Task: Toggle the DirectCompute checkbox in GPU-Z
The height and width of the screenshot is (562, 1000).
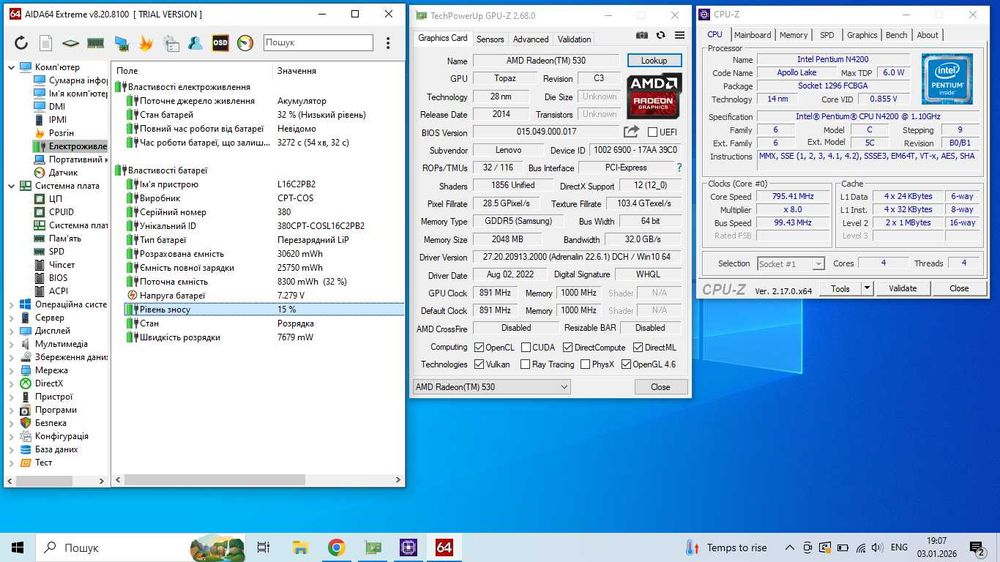Action: tap(568, 348)
